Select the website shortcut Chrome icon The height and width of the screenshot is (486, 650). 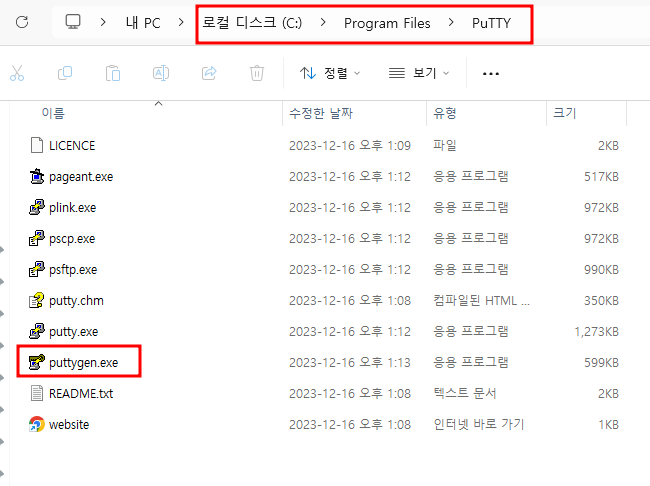click(37, 424)
